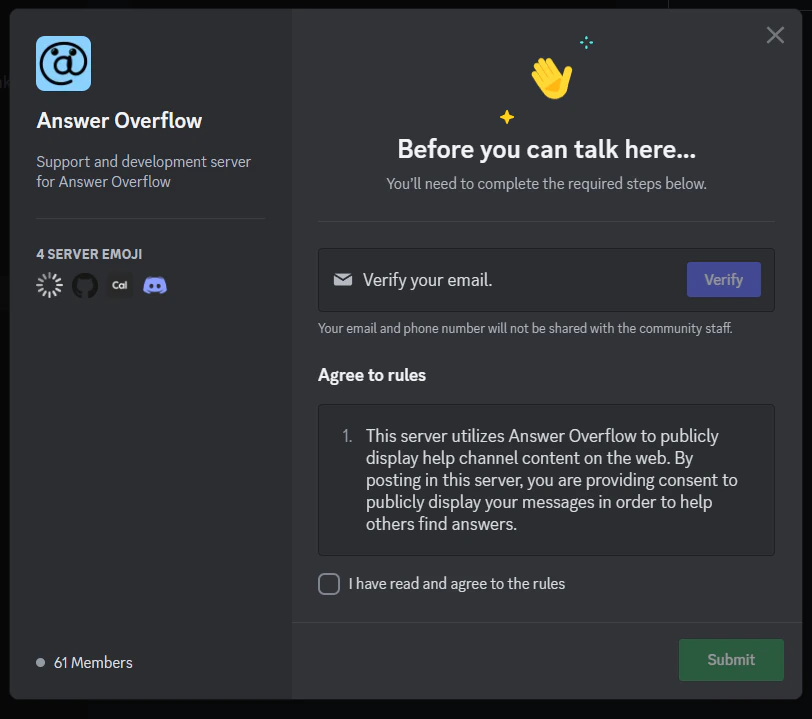Click the Answer Overflow server logo
This screenshot has width=812, height=719.
[x=63, y=63]
